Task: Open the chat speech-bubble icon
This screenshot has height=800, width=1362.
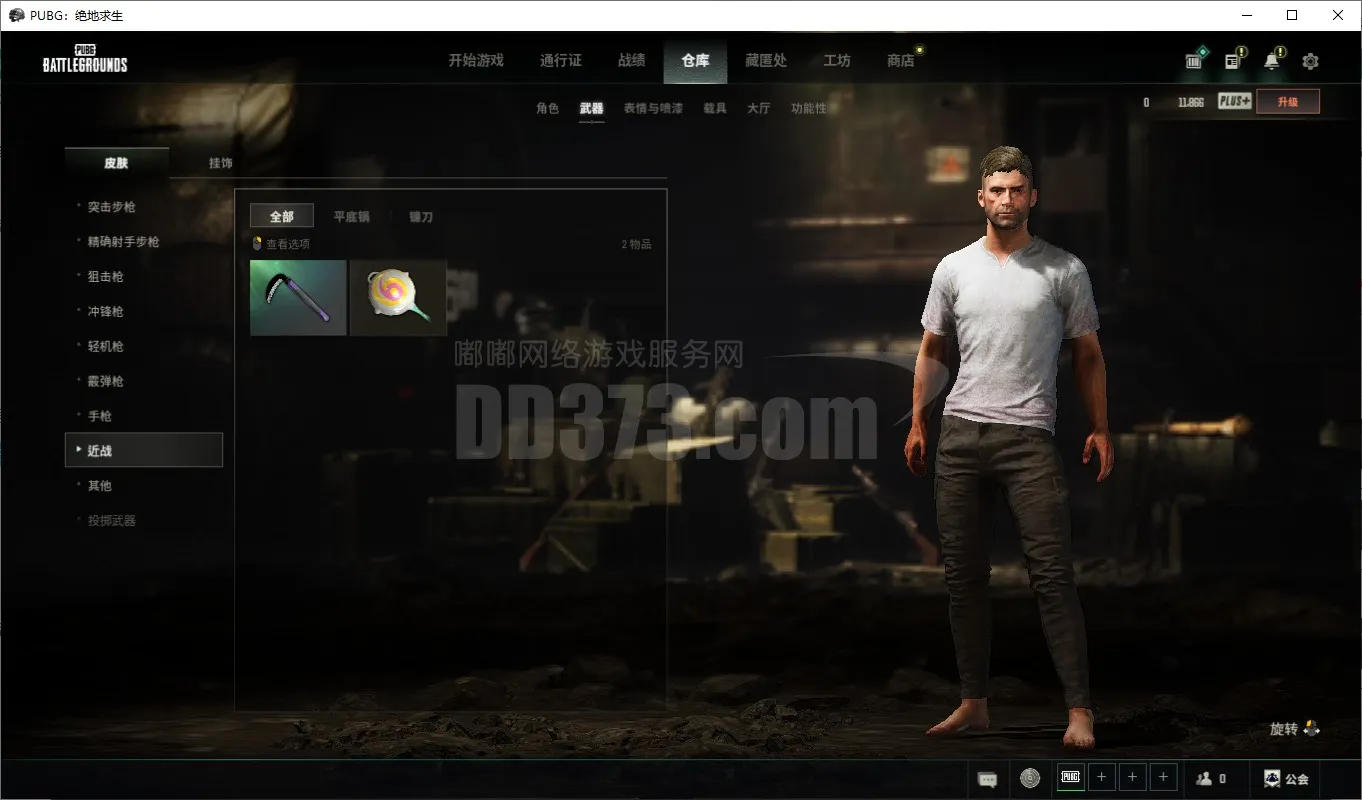Action: click(987, 779)
